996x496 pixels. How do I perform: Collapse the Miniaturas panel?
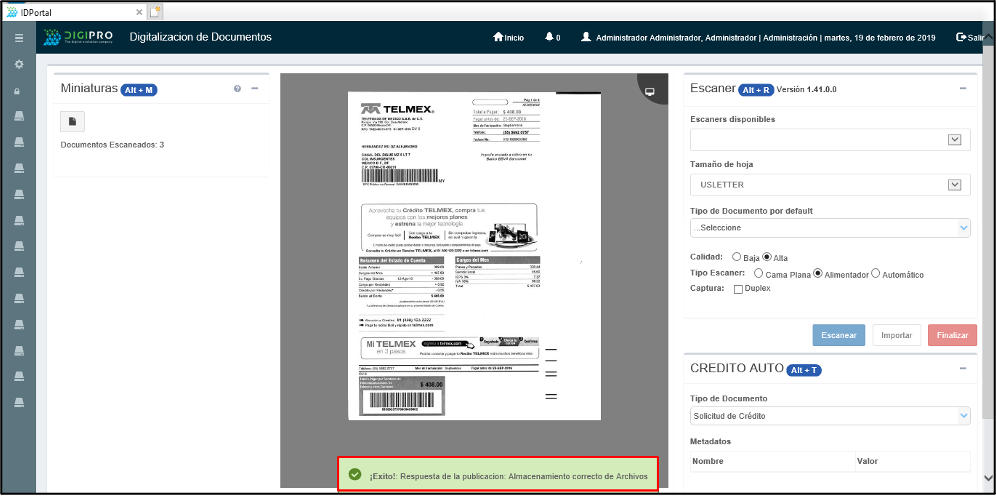point(255,89)
